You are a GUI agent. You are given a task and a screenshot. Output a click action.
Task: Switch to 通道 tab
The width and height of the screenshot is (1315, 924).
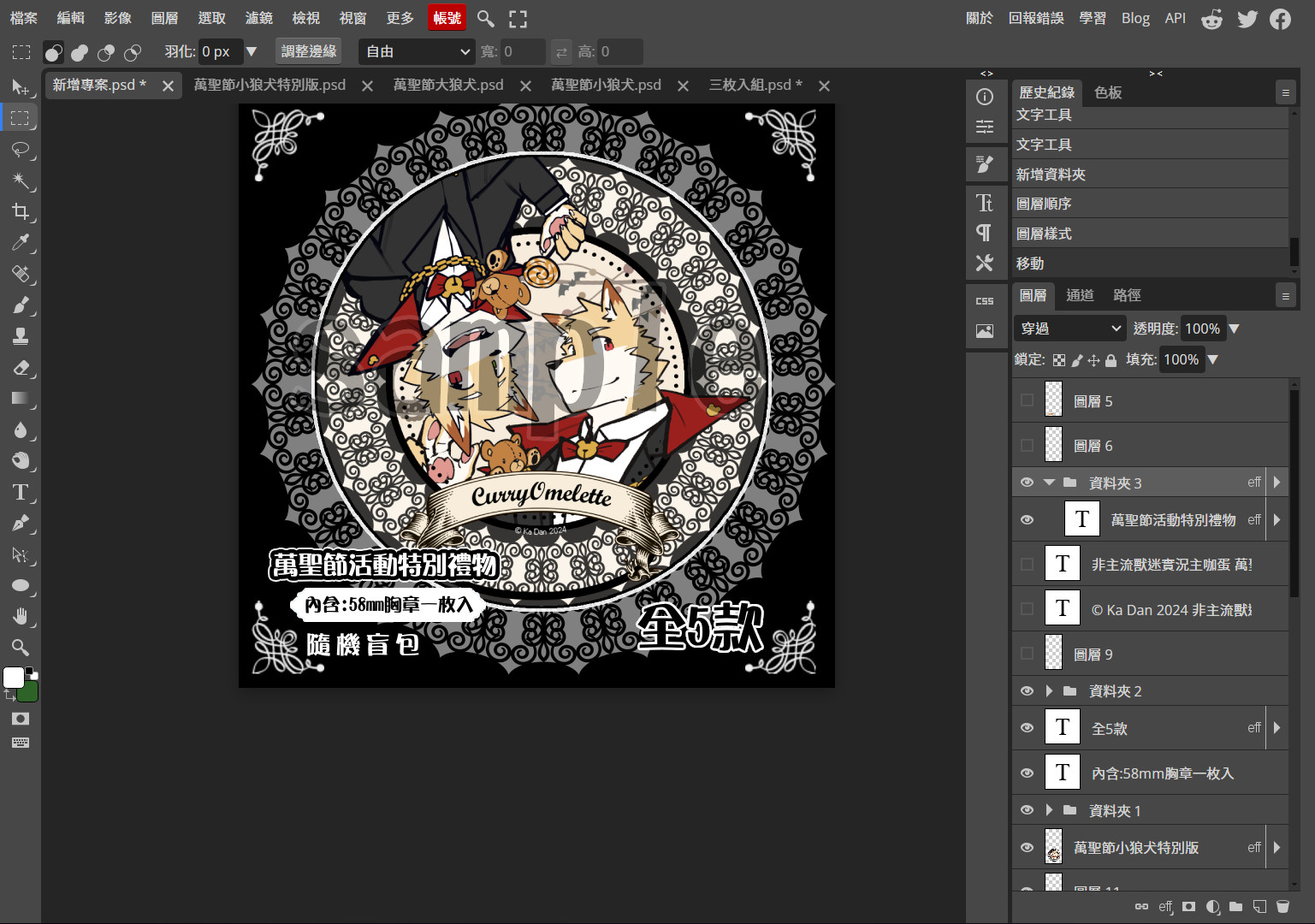[1080, 295]
